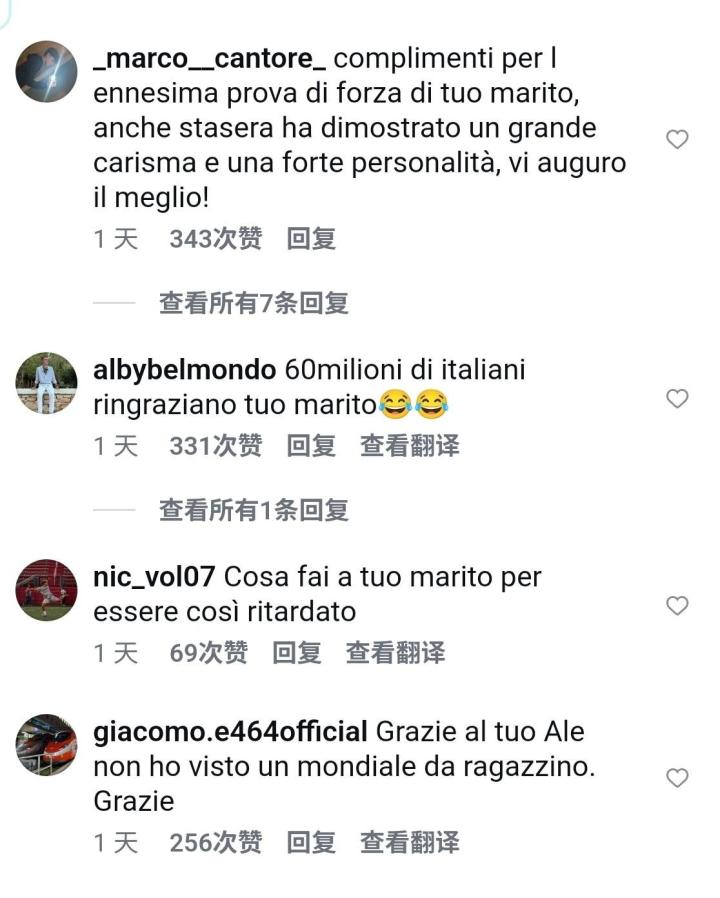The image size is (720, 898).
Task: See translation of giacomo.e464official comment
Action: pyautogui.click(x=410, y=842)
